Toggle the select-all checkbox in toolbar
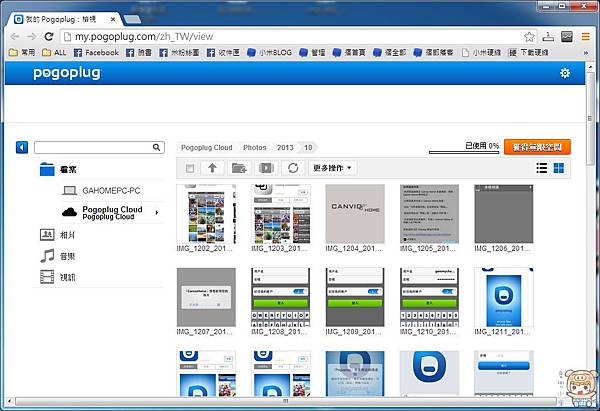 [190, 168]
